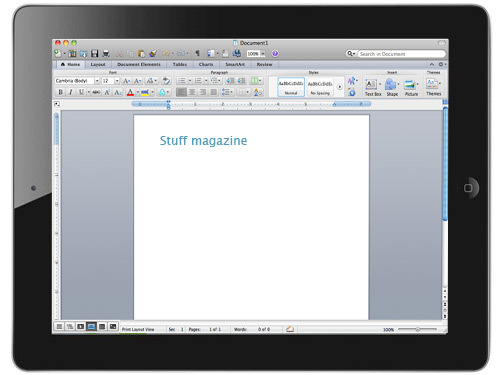The height and width of the screenshot is (375, 500).
Task: Set Center text alignment
Action: (192, 92)
